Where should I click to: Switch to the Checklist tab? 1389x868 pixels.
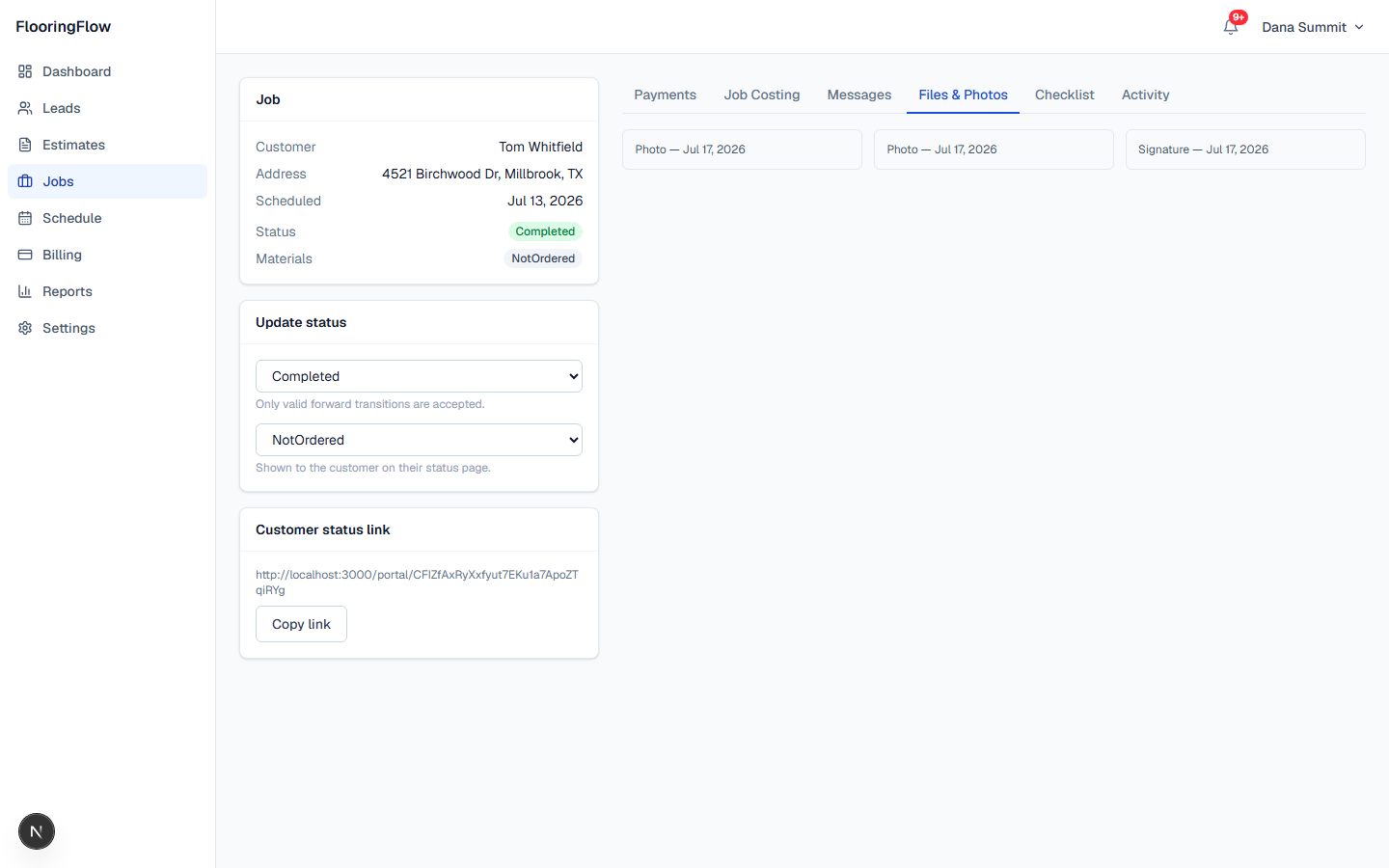pyautogui.click(x=1065, y=95)
